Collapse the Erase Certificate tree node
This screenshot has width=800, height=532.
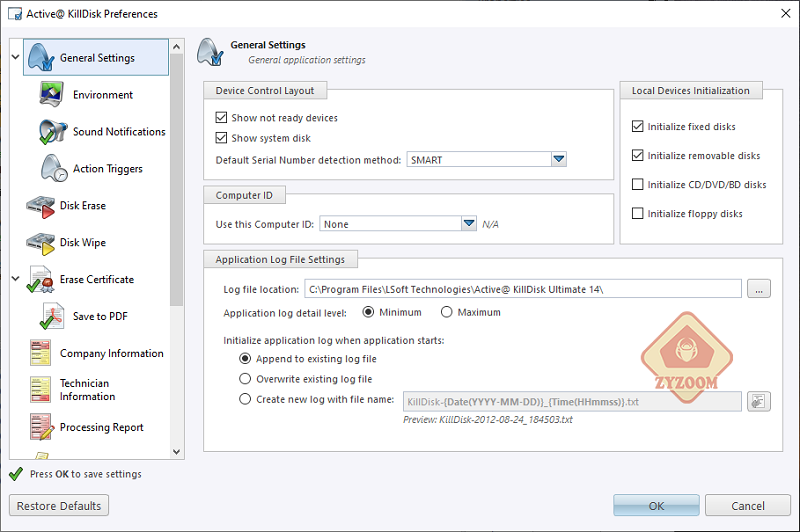[15, 279]
